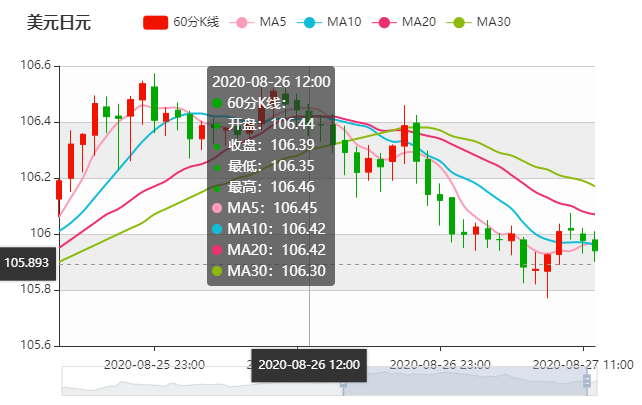Toggle the 60分K线 legend red swatch
Screen dimensions: 642x405
(155, 22)
